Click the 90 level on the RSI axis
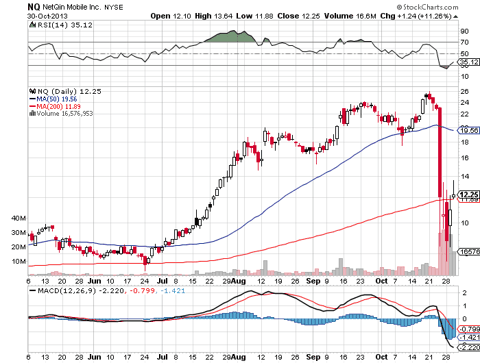 465,31
